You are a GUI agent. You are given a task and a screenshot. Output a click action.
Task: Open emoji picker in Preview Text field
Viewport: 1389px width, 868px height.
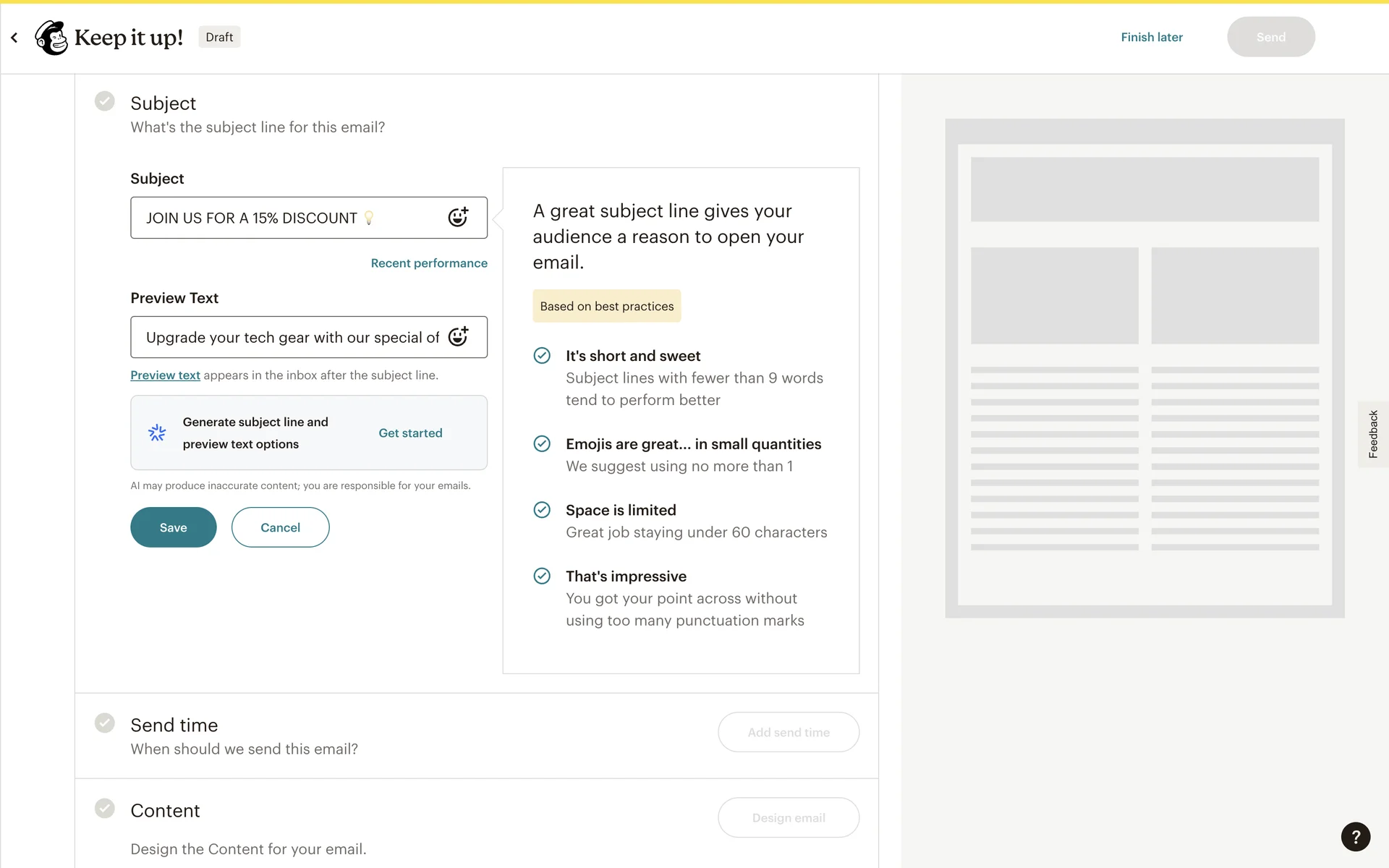[458, 336]
